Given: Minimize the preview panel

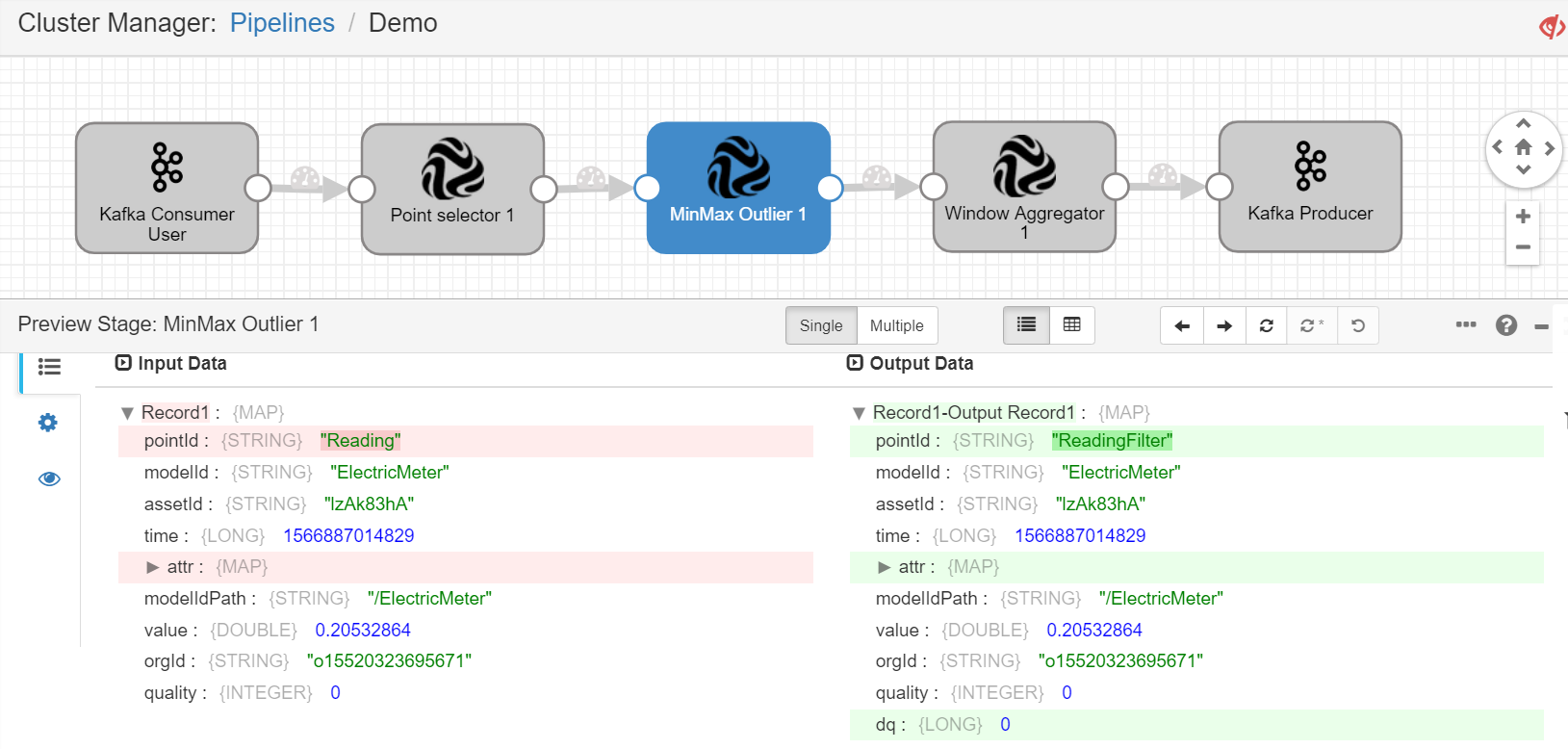Looking at the screenshot, I should [x=1541, y=326].
